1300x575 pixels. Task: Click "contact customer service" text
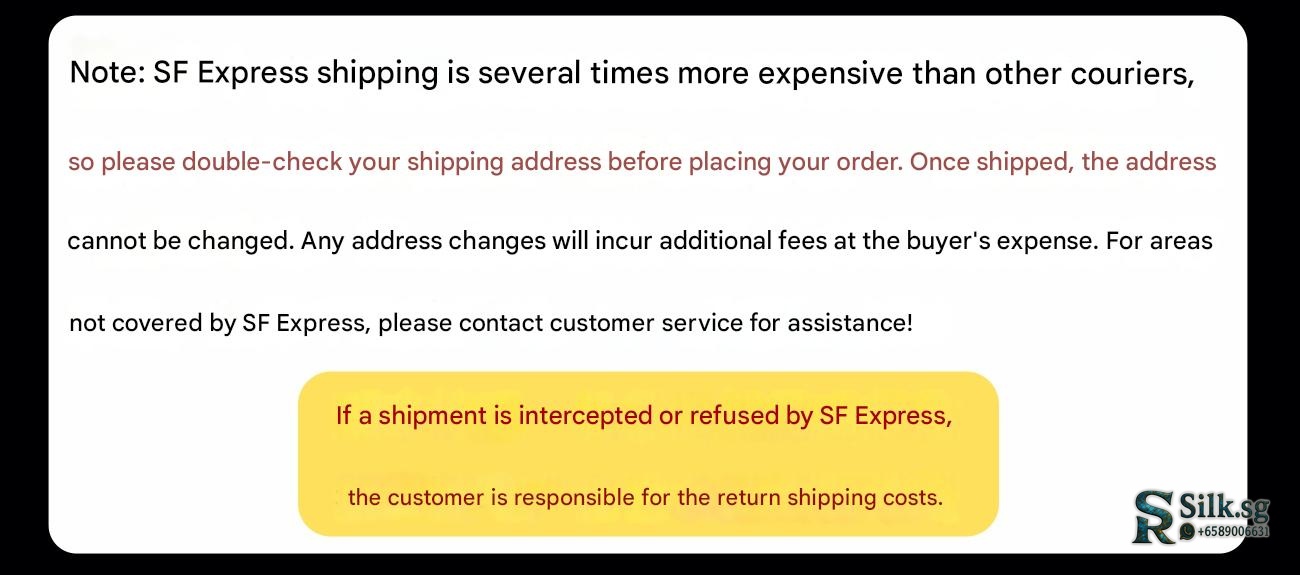click(580, 324)
